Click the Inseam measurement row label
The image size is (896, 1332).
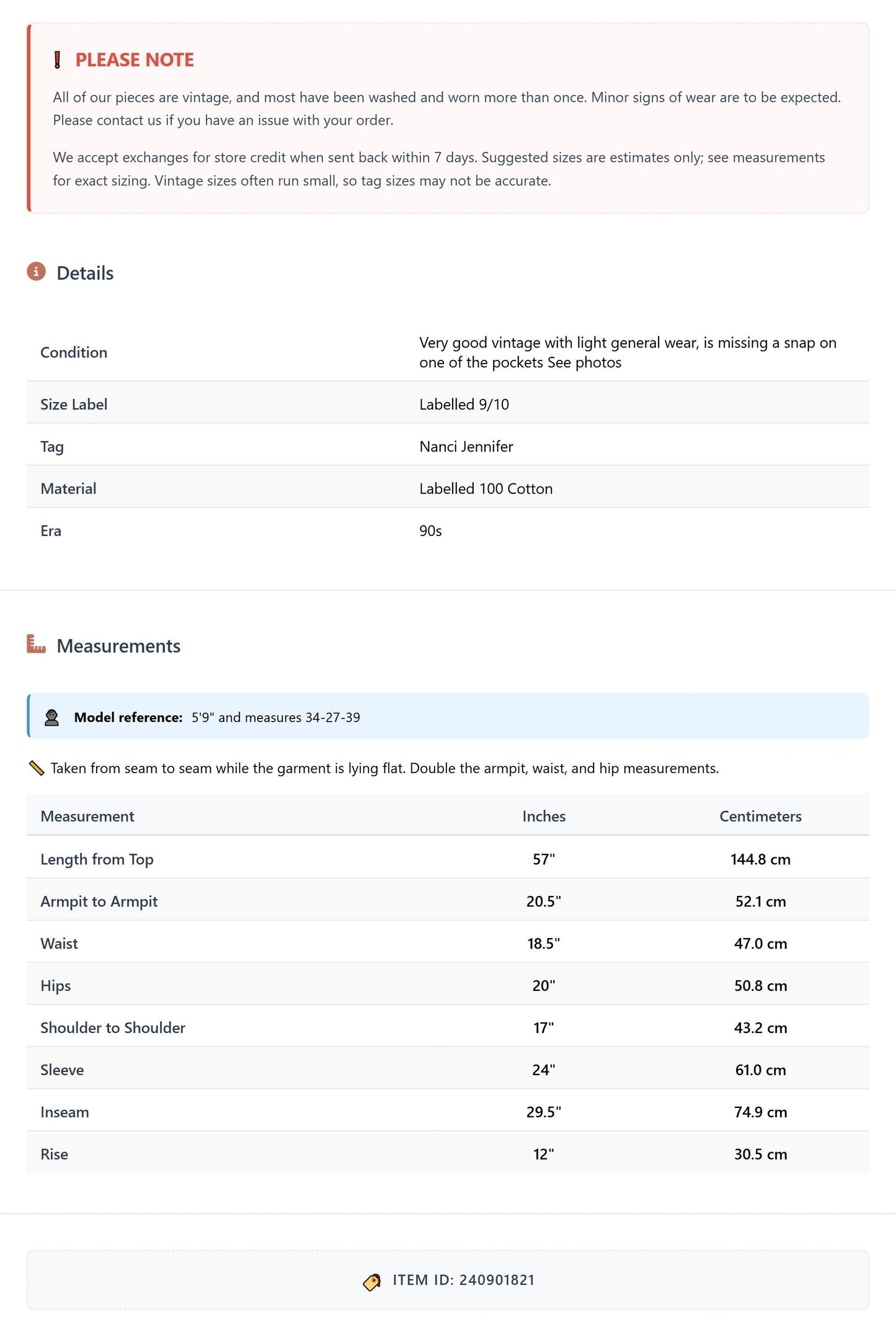coord(64,1112)
